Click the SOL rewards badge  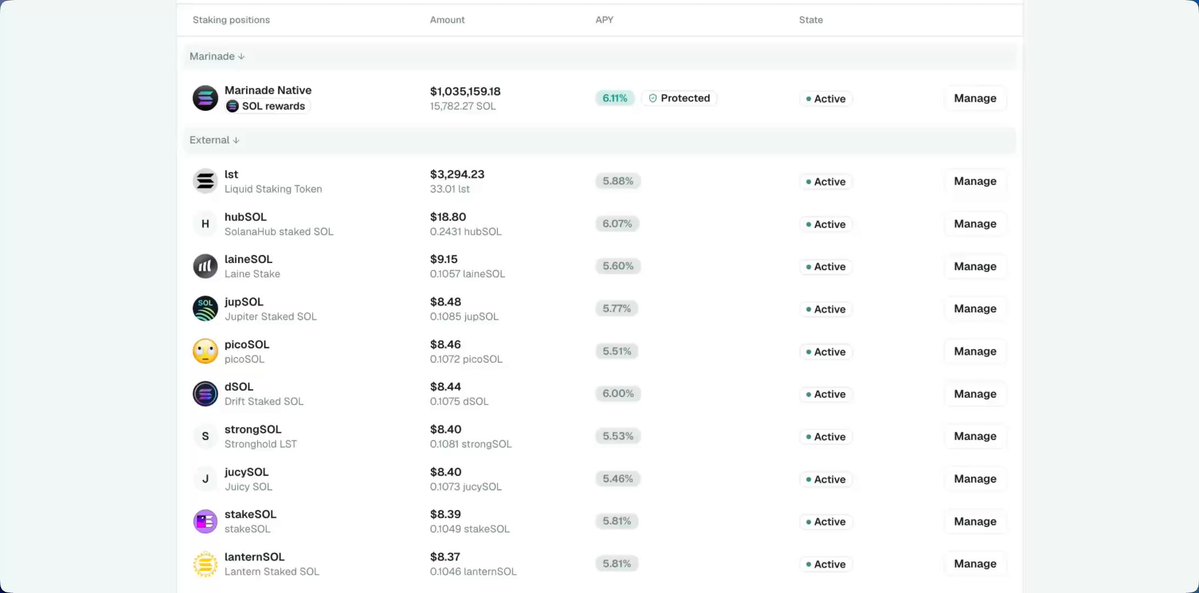pyautogui.click(x=268, y=106)
